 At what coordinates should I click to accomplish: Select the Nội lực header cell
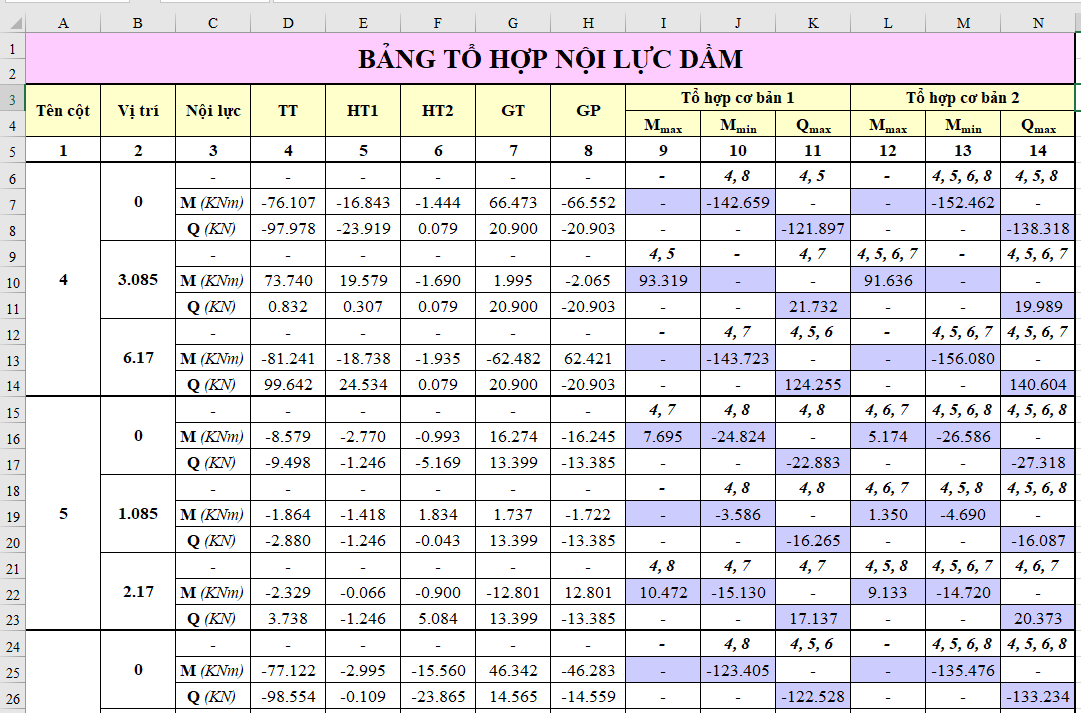pyautogui.click(x=213, y=111)
